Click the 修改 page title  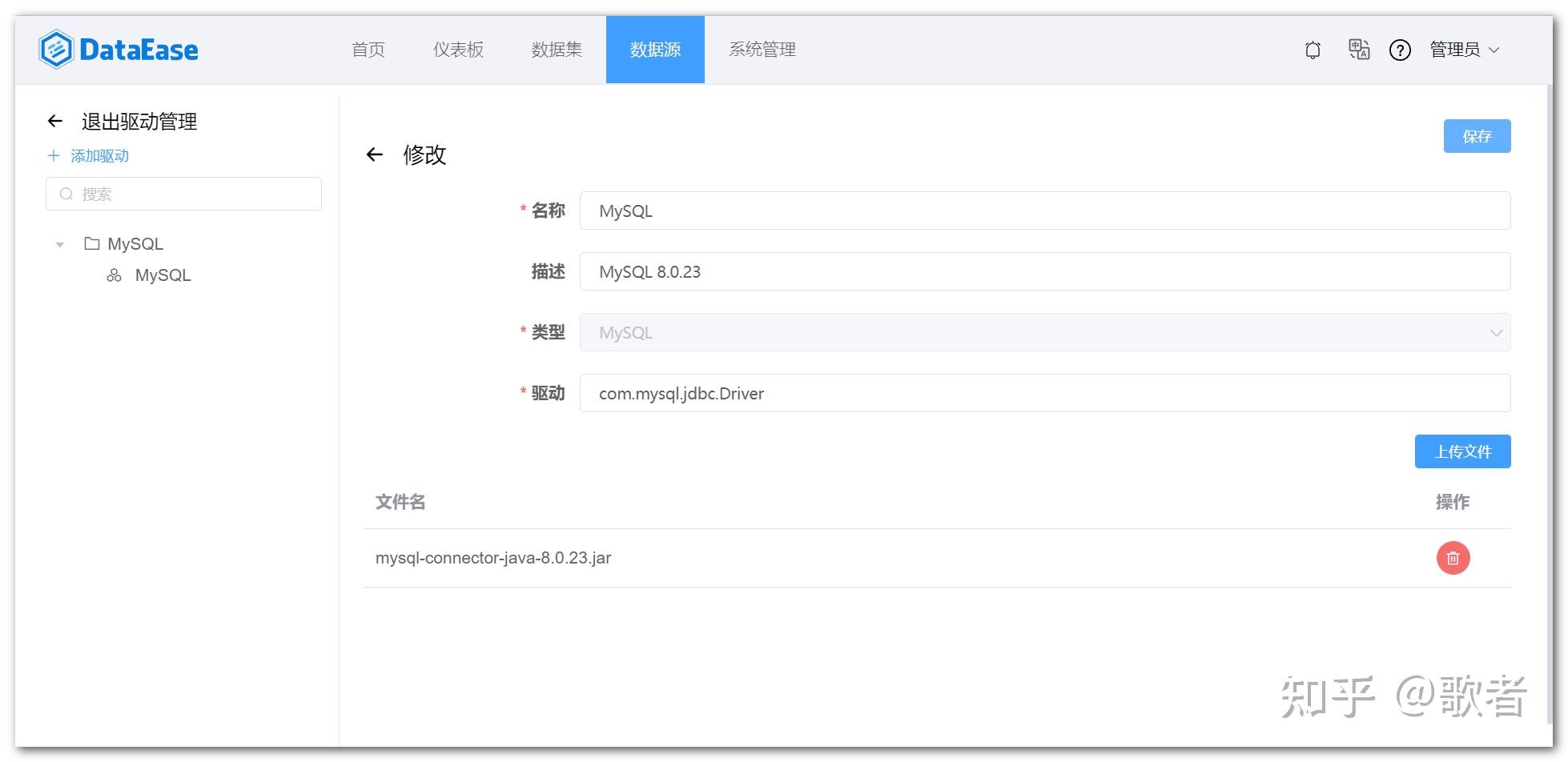(x=424, y=154)
